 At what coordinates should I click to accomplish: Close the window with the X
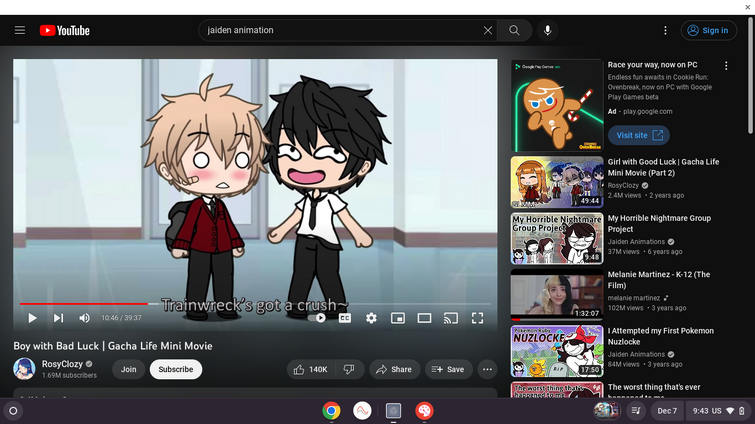coord(748,7)
